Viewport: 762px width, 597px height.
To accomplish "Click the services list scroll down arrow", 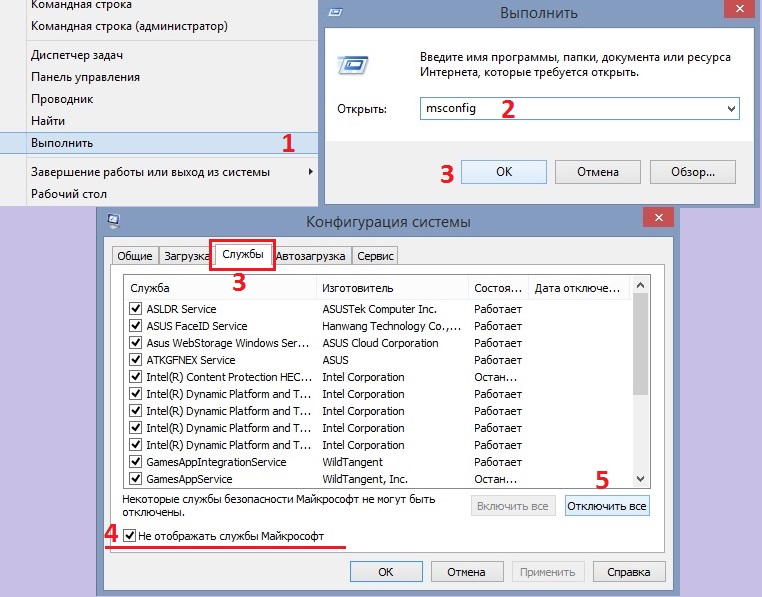I will click(641, 479).
